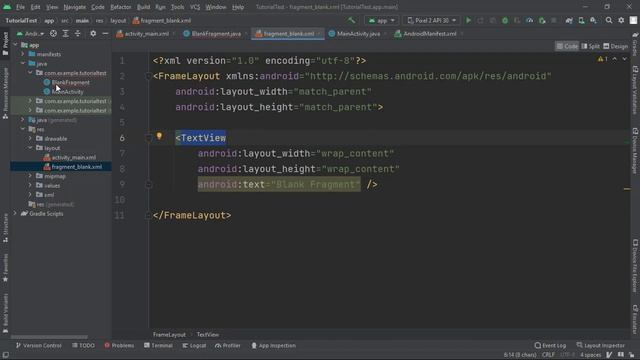Open project panel options gear
Screen dimensions: 640x360
pos(93,33)
